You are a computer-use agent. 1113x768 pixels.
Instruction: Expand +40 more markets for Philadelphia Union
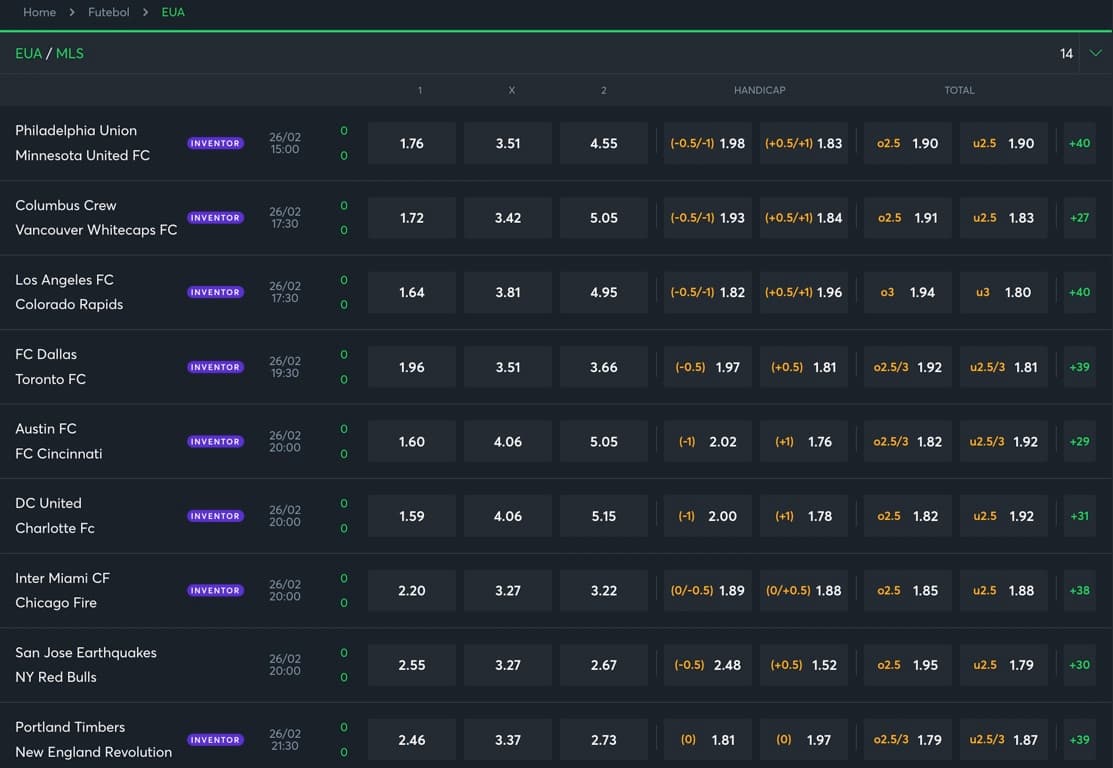point(1080,143)
